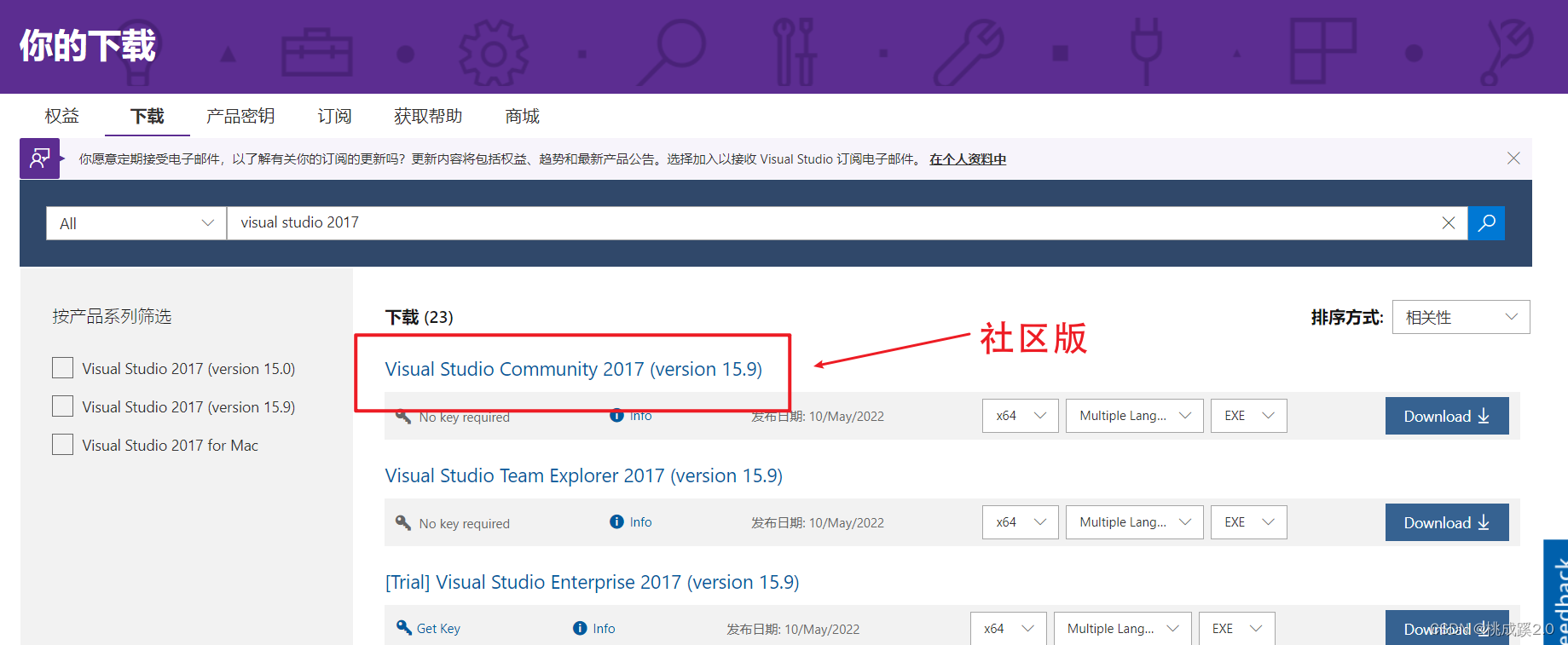Go to the 订阅 tab
This screenshot has height=645, width=1568.
pyautogui.click(x=334, y=116)
